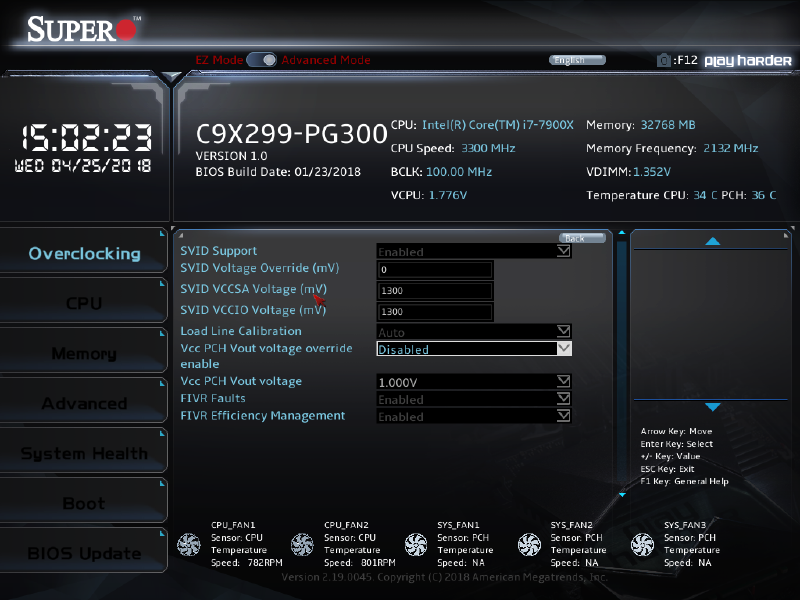The height and width of the screenshot is (600, 800).
Task: Click the 15:02:23 clock display
Action: point(86,137)
